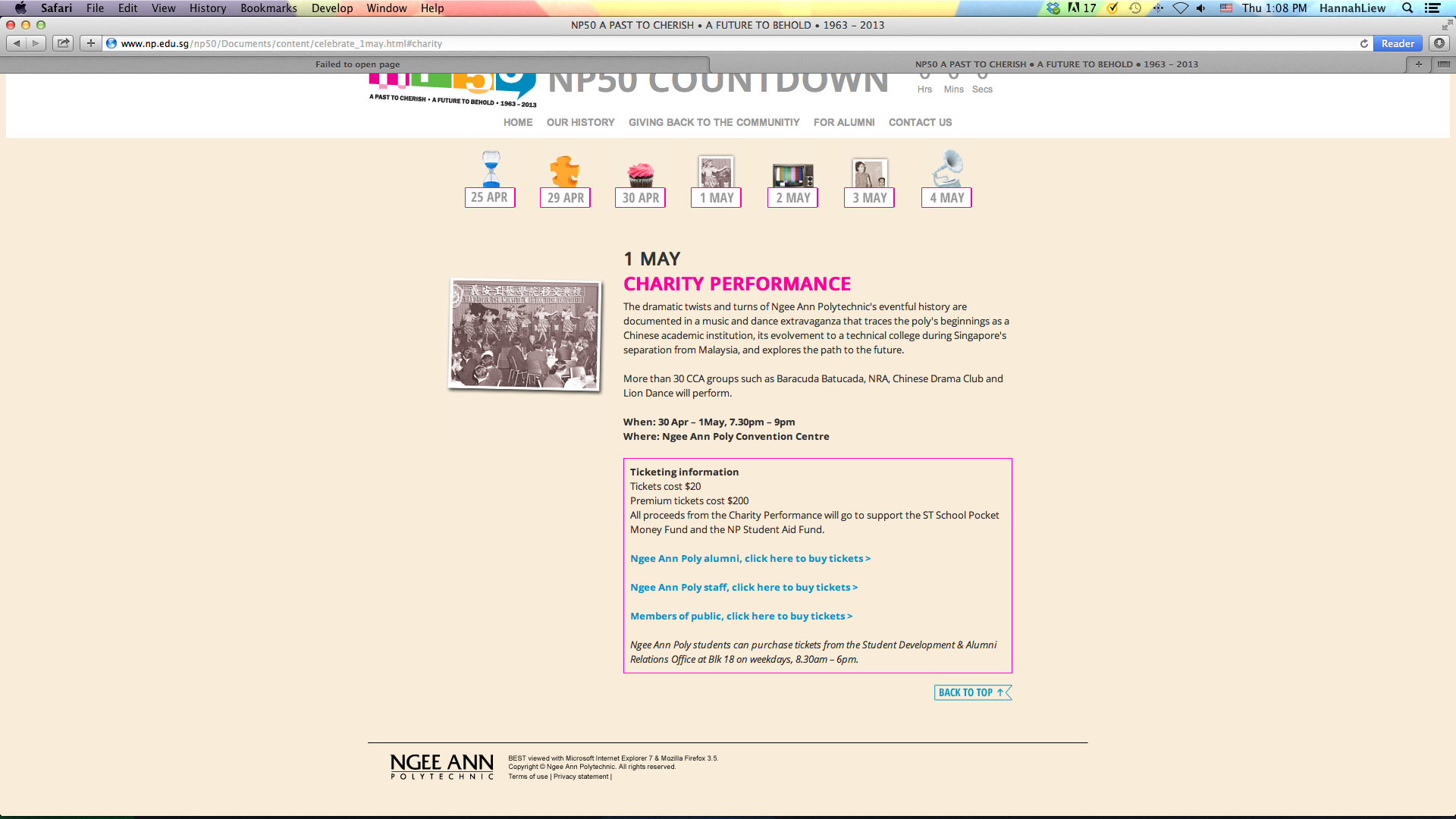Click the new tab plus button
This screenshot has width=1456, height=819.
point(1418,64)
